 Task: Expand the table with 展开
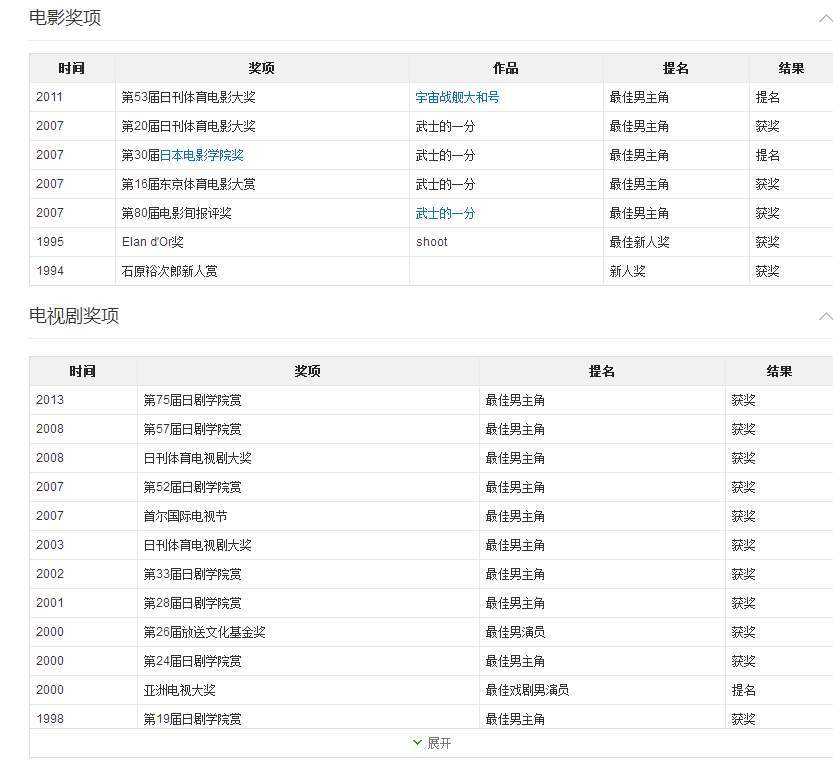432,743
